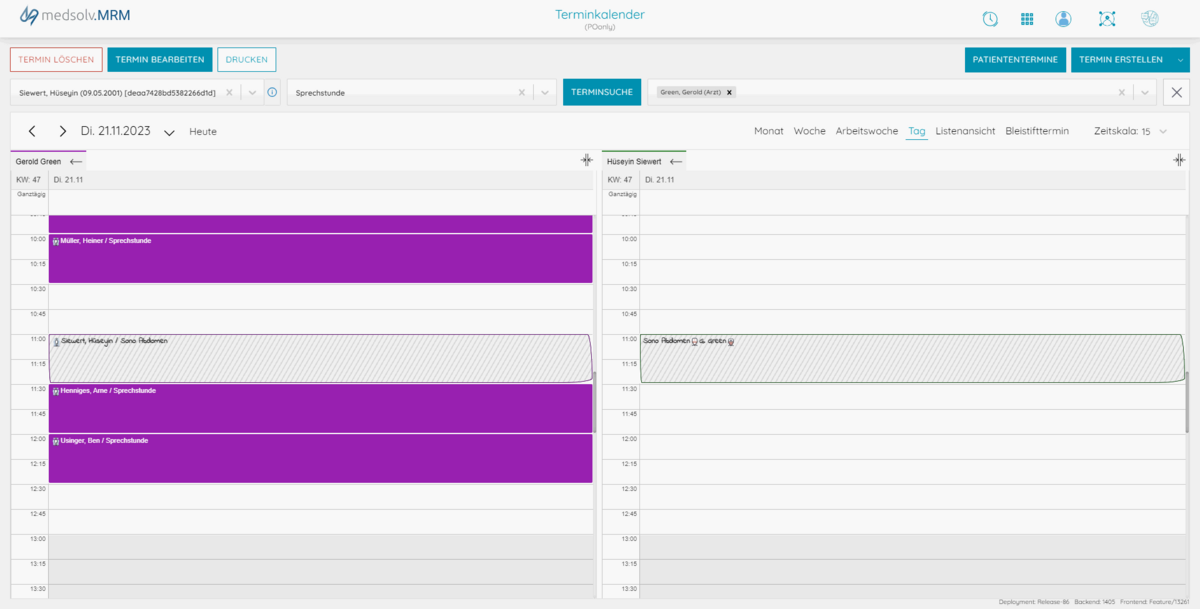Screen dimensions: 1200x609
Task: Click the arrow next to Hüseyin Siewert
Action: coord(676,161)
